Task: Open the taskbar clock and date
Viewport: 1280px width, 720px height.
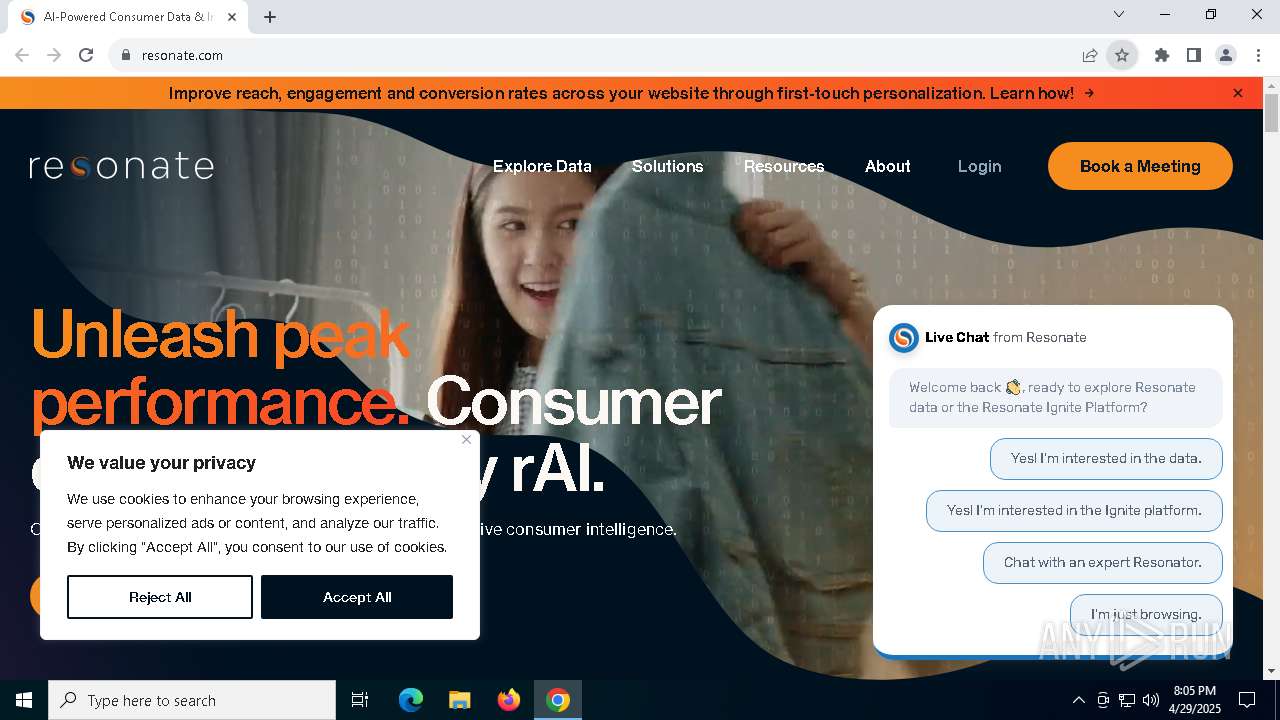Action: click(1194, 700)
